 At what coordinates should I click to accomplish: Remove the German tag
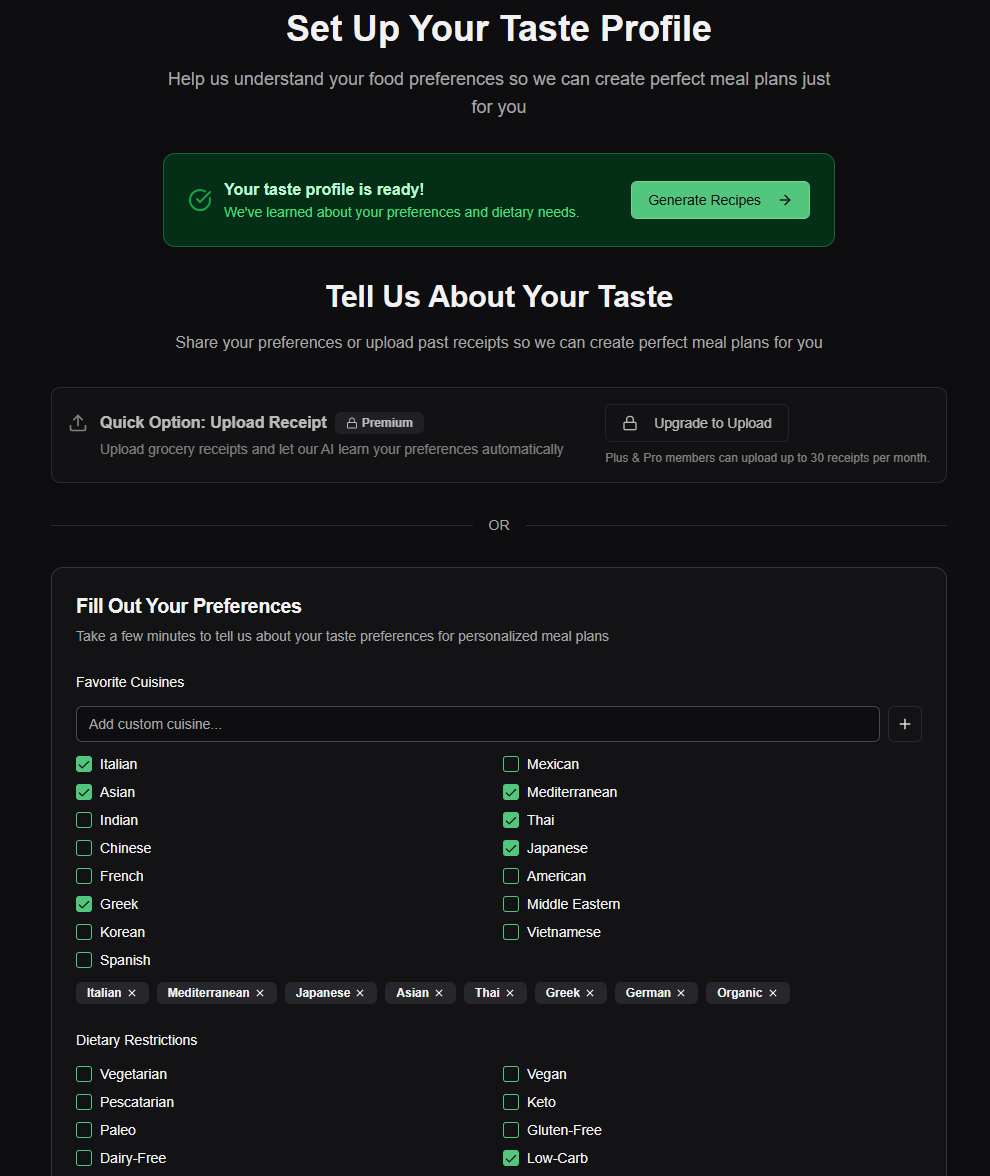click(x=681, y=992)
